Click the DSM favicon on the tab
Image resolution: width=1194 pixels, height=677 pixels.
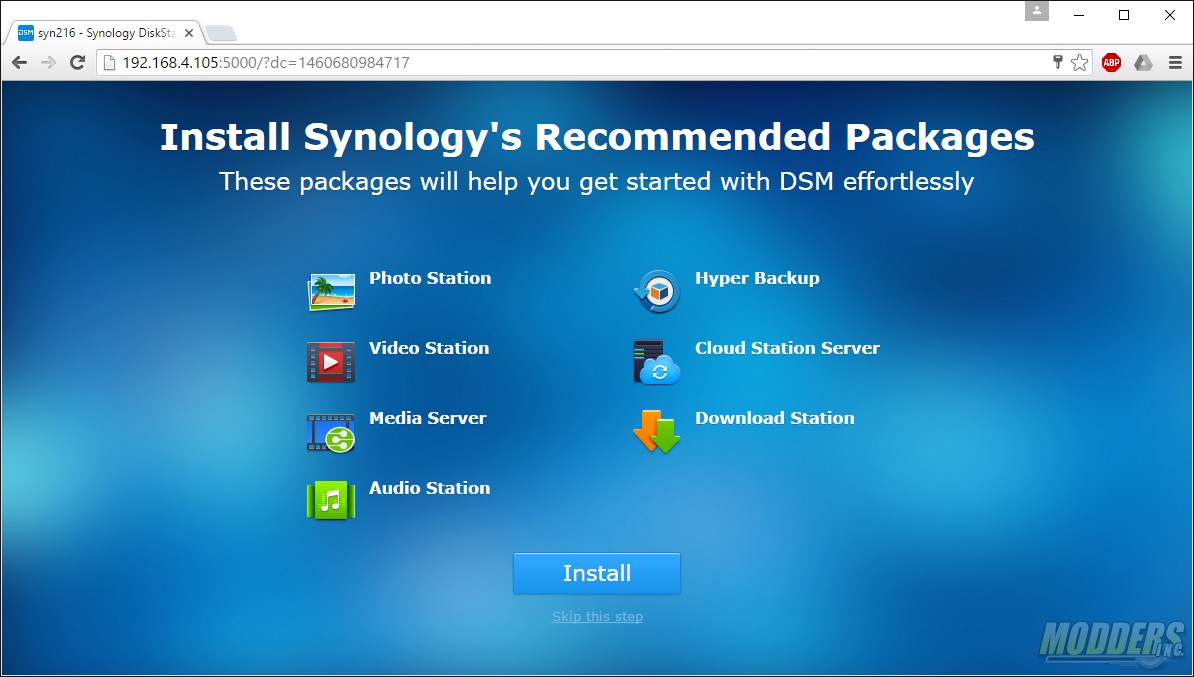(x=26, y=33)
